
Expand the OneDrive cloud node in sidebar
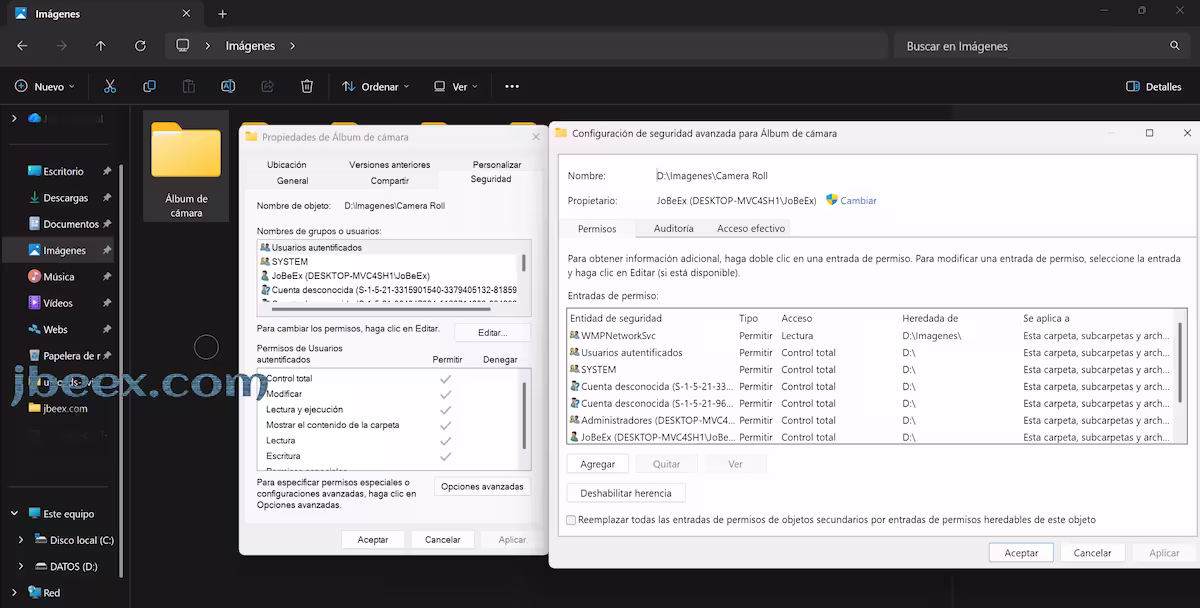point(14,118)
